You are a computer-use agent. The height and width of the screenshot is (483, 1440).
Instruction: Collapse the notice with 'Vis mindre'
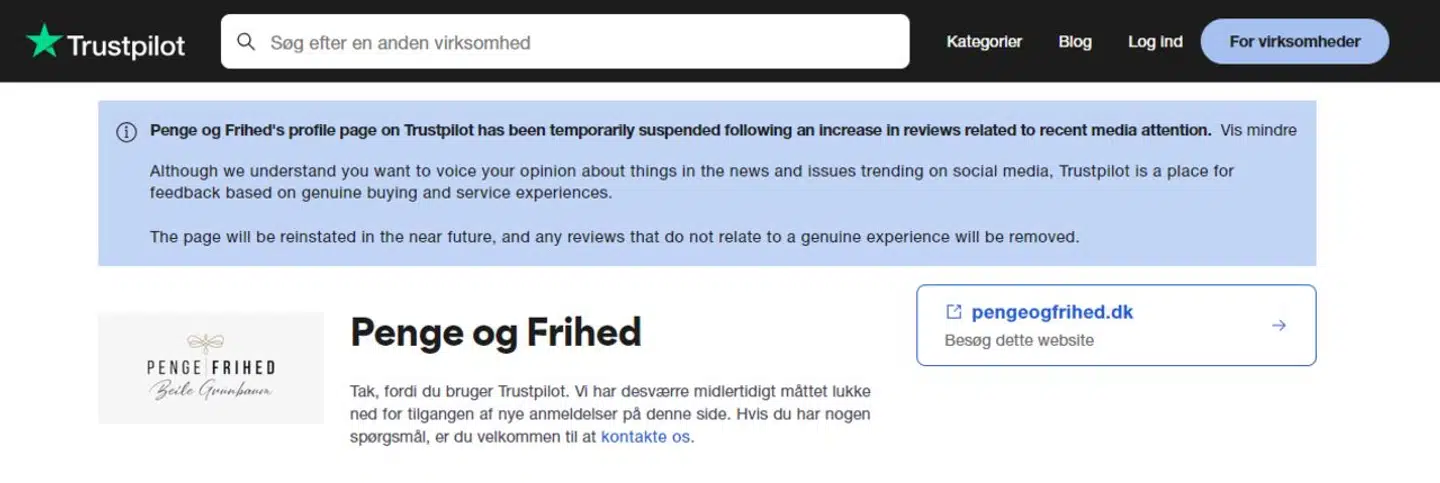[x=1258, y=130]
